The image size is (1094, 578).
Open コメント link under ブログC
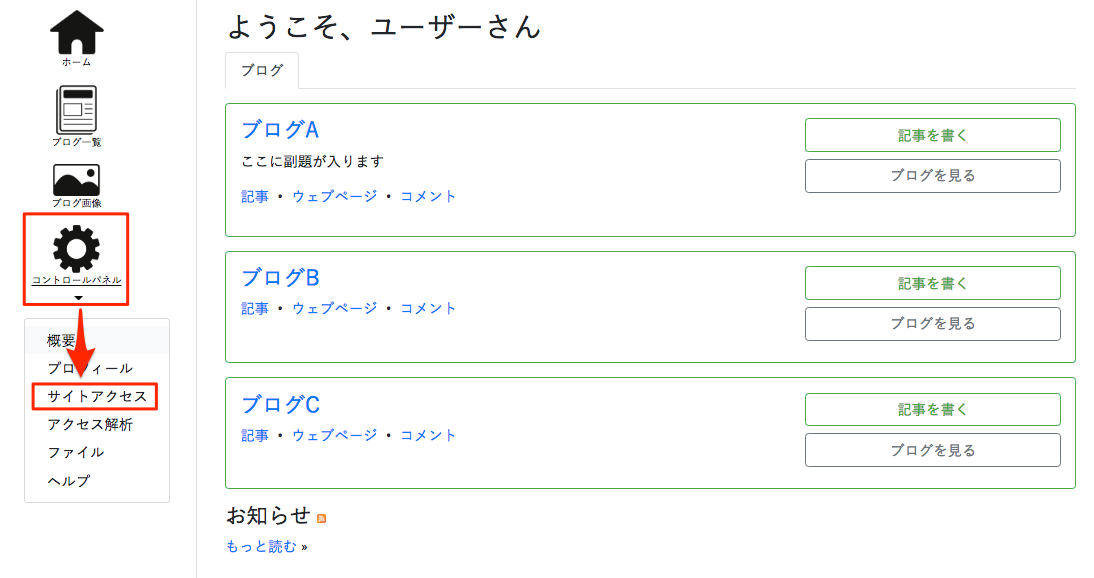pos(428,436)
